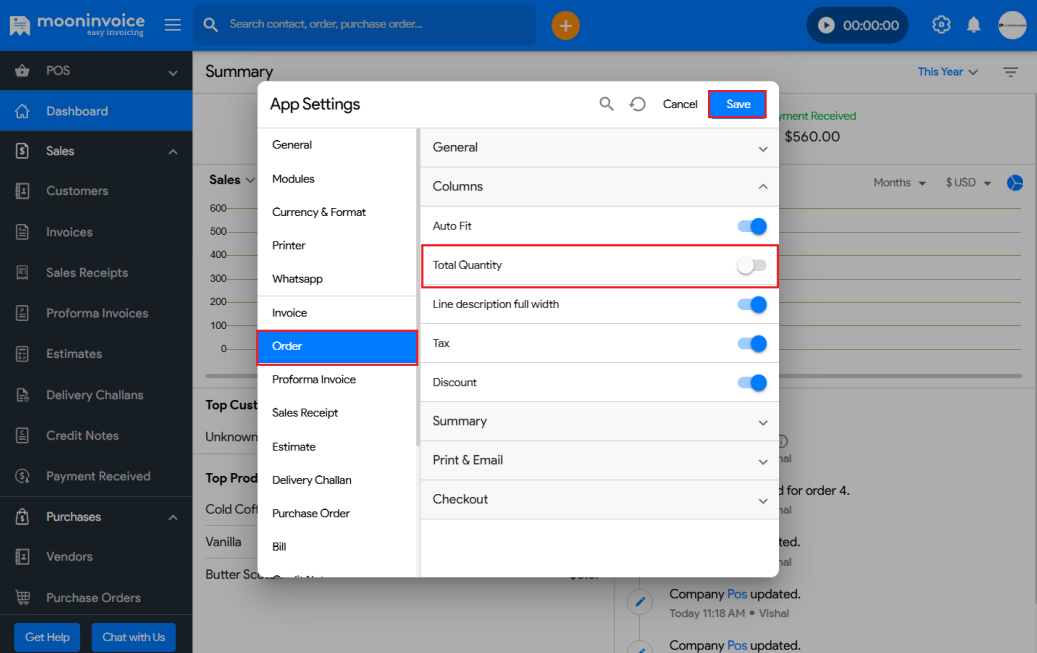1037x653 pixels.
Task: Click the reset icon in App Settings header
Action: tap(637, 104)
